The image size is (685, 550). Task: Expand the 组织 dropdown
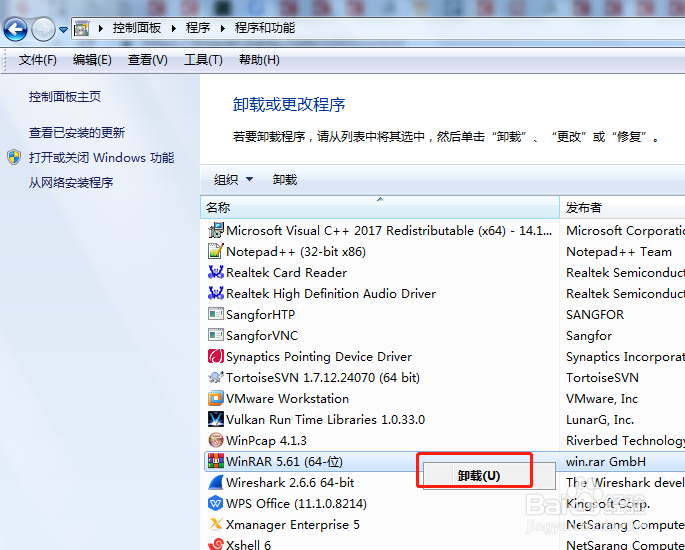click(x=233, y=180)
